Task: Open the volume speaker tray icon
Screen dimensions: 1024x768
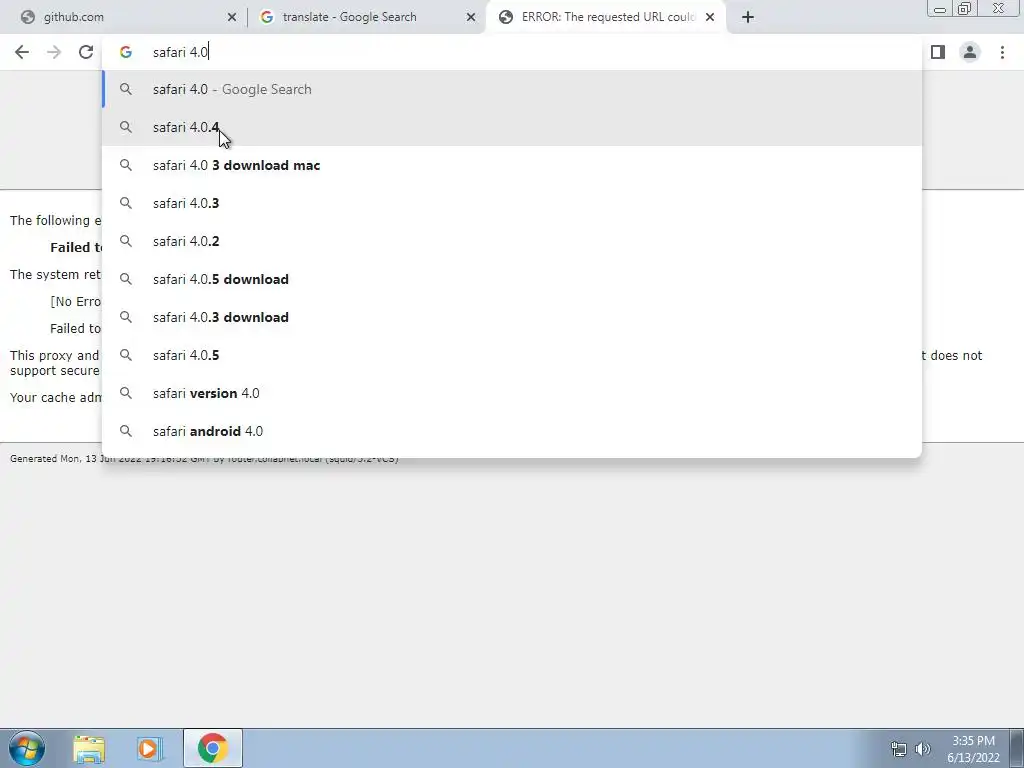Action: coord(922,749)
